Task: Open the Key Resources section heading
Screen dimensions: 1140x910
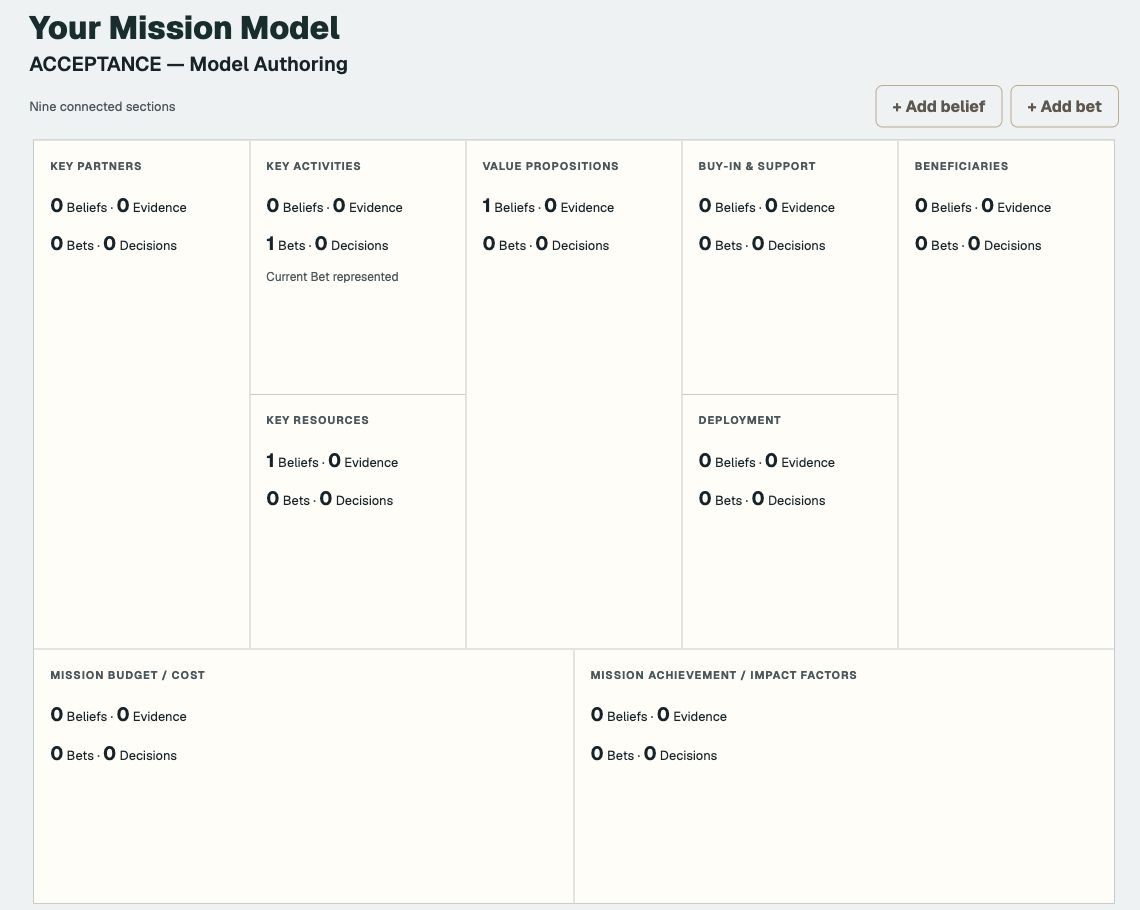Action: click(317, 420)
